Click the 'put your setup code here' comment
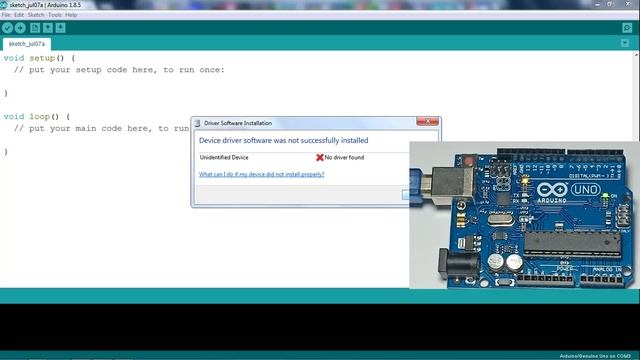 pyautogui.click(x=119, y=70)
